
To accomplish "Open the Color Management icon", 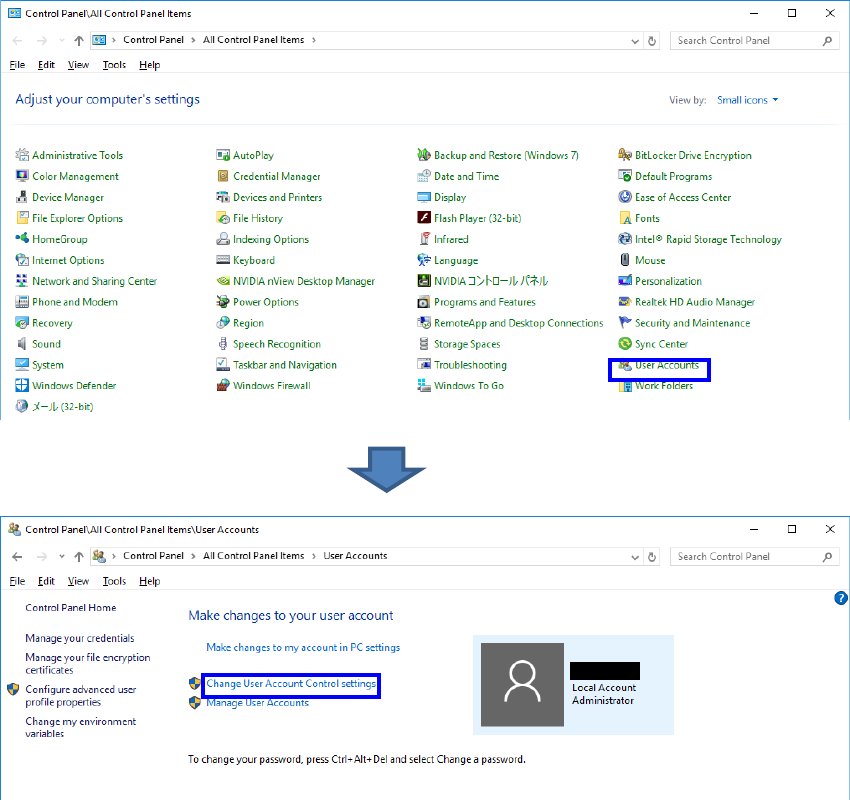I will (22, 176).
